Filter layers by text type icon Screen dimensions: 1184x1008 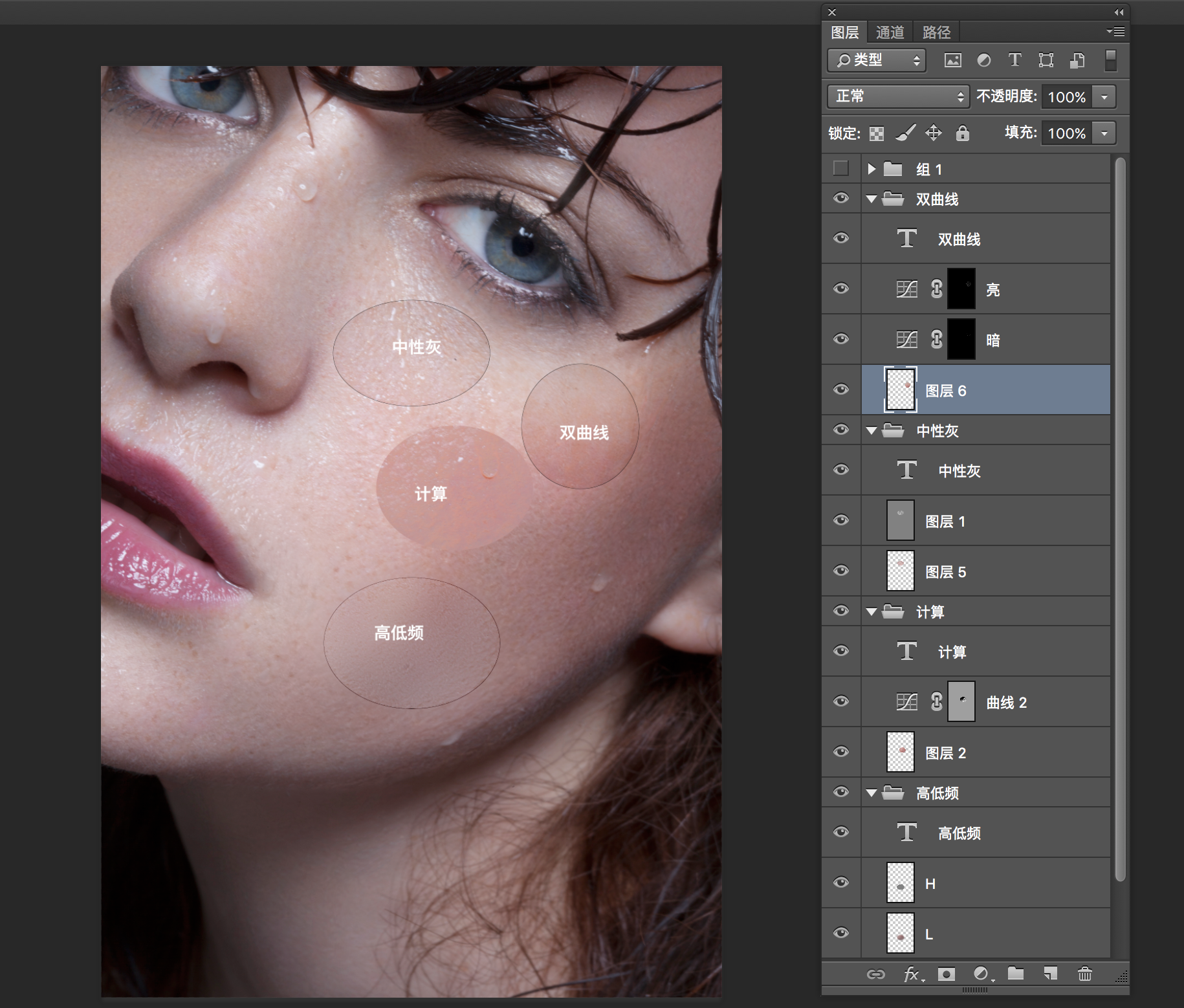point(1014,60)
